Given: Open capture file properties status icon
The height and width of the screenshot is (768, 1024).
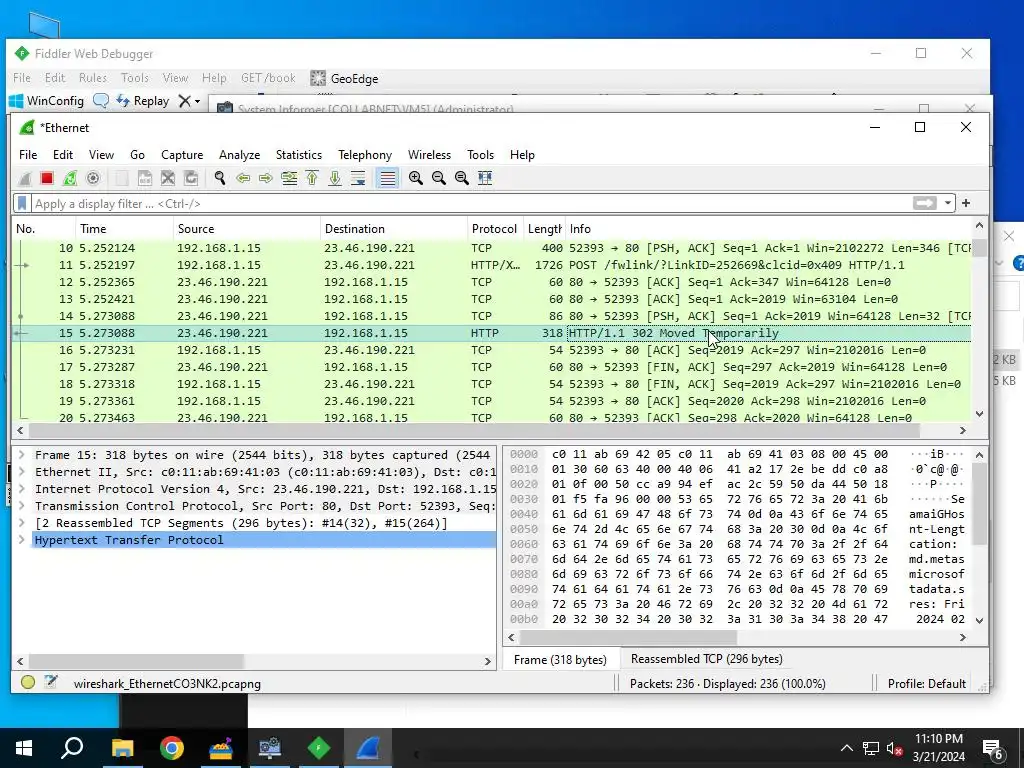Looking at the screenshot, I should click(x=51, y=682).
